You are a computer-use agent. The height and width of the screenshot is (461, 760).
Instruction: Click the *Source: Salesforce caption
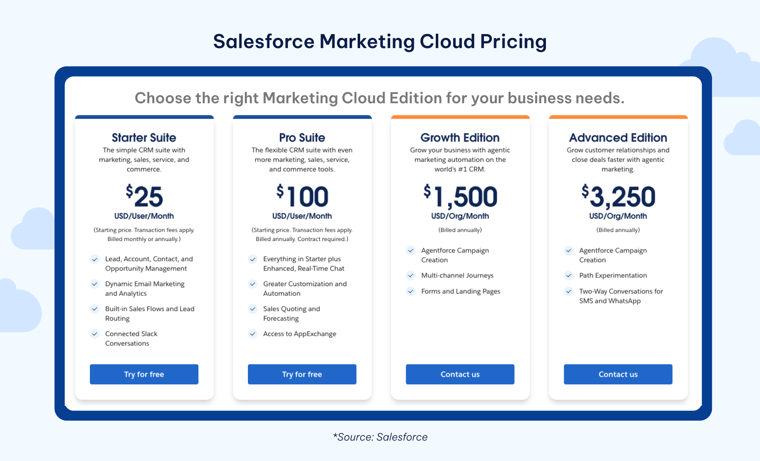pyautogui.click(x=380, y=437)
